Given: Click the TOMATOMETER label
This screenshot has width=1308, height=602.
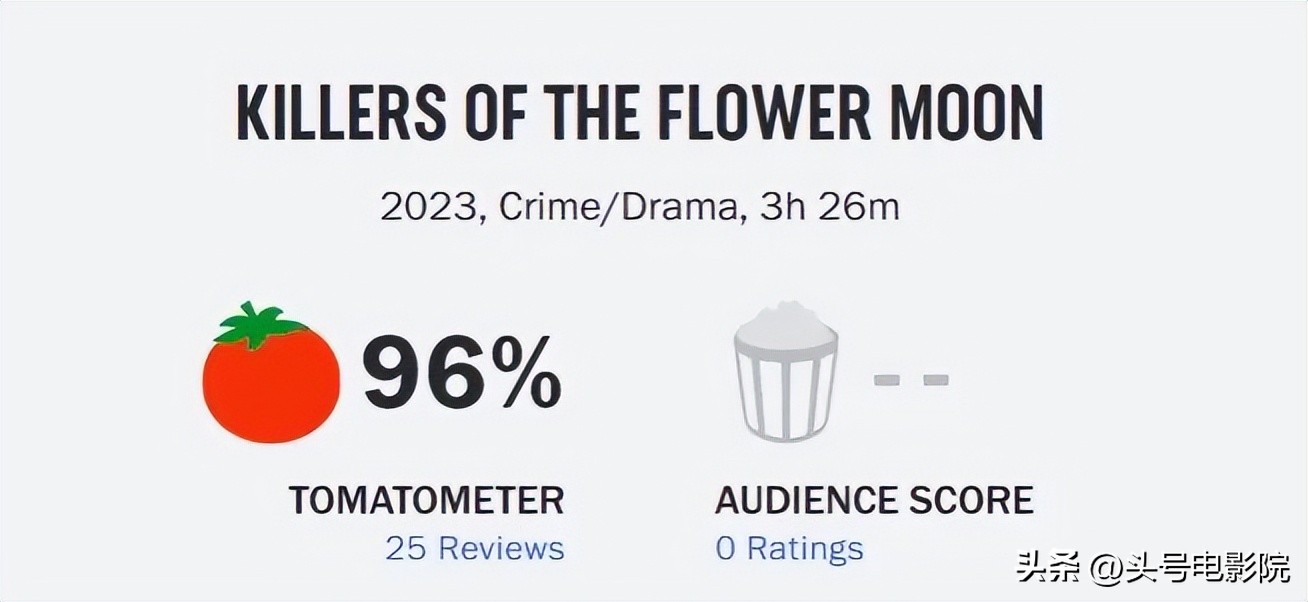Looking at the screenshot, I should (426, 500).
